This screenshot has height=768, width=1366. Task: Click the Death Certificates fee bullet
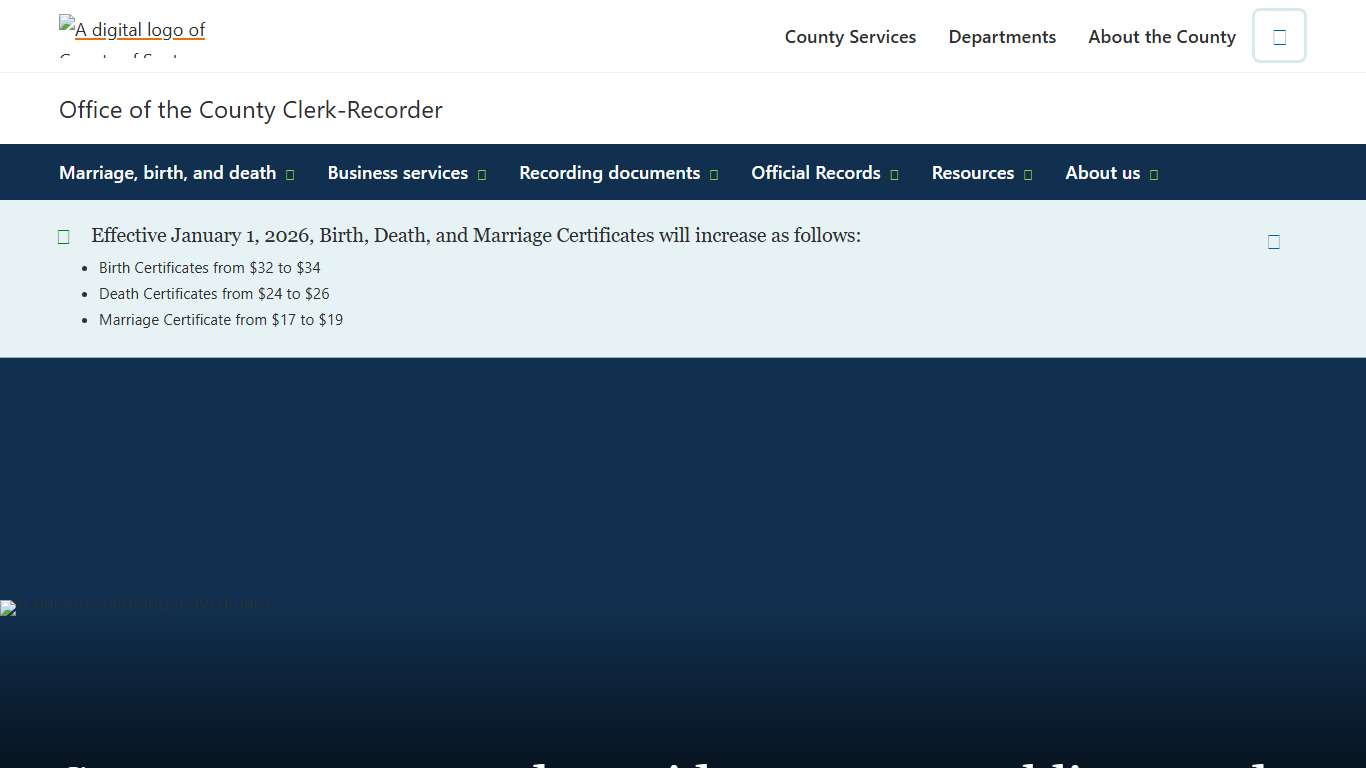[x=214, y=294]
